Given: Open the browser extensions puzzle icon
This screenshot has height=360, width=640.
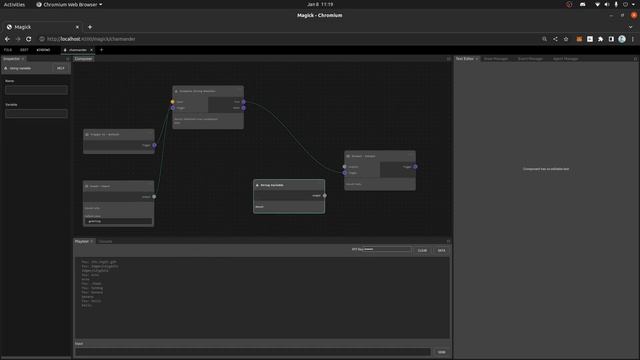Looking at the screenshot, I should [x=600, y=39].
